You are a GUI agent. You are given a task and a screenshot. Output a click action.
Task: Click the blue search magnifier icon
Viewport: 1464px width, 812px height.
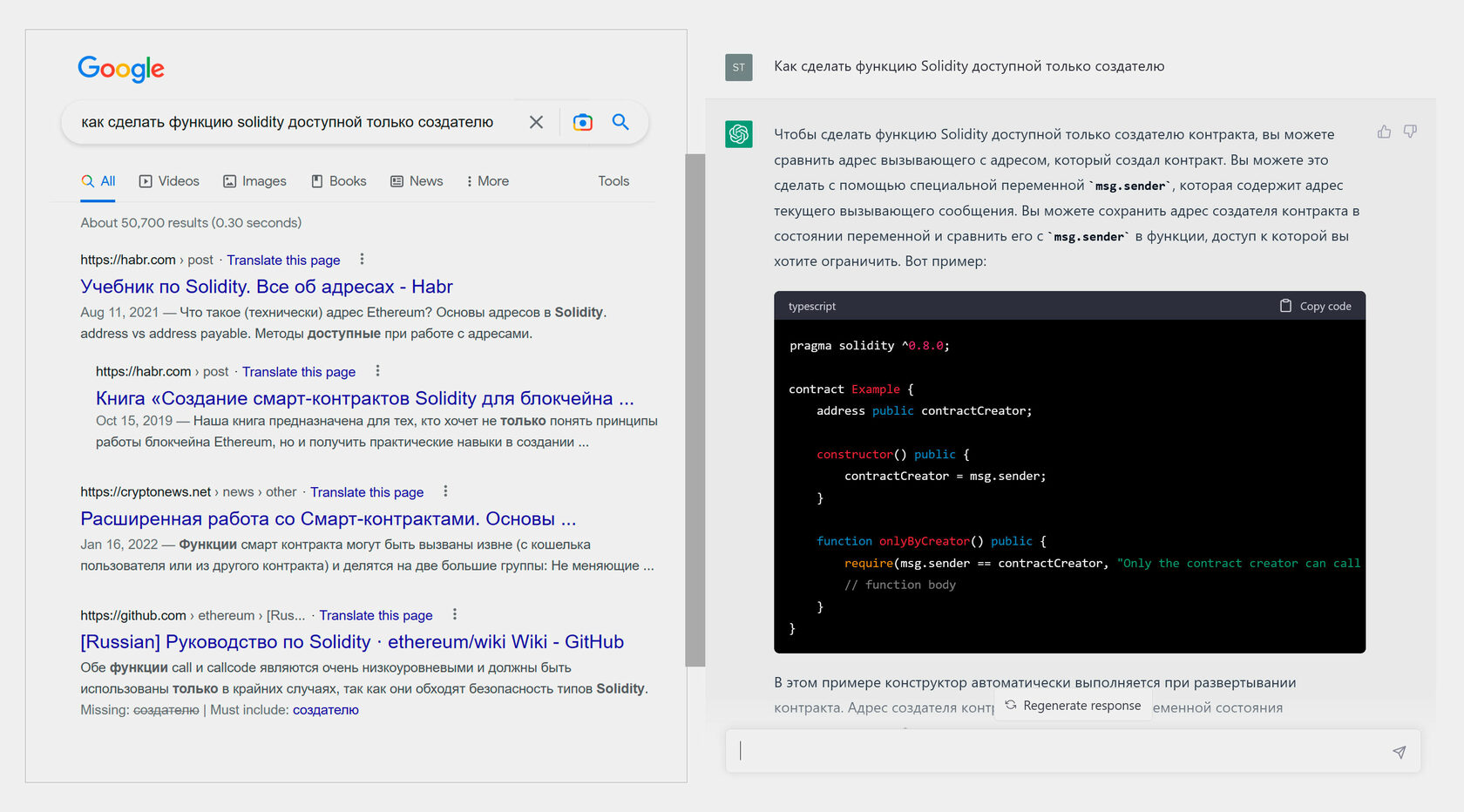620,122
